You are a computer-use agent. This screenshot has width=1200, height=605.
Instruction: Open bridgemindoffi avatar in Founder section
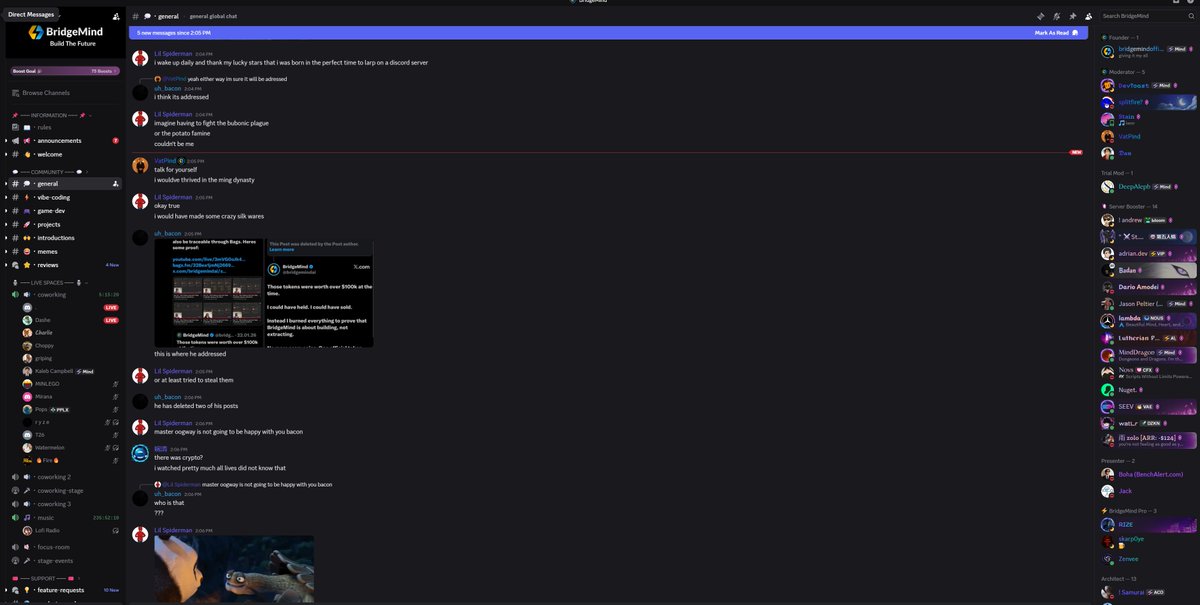(x=1108, y=51)
